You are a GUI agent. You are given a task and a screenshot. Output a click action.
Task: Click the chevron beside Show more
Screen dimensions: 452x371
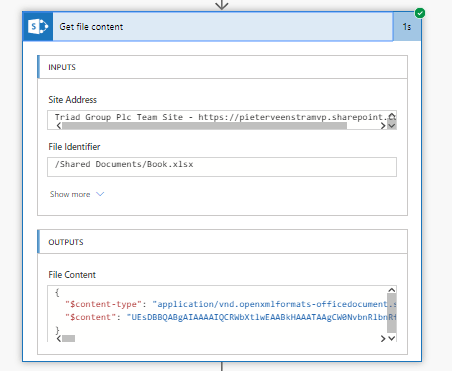click(x=100, y=194)
